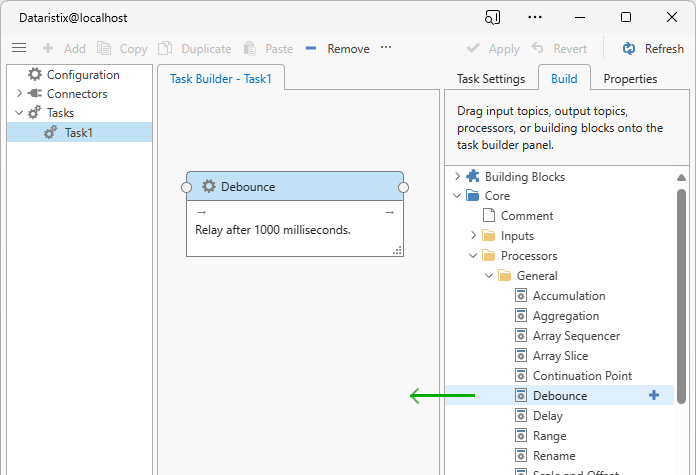The image size is (696, 475).
Task: Click the Building Blocks puzzle icon
Action: (473, 177)
